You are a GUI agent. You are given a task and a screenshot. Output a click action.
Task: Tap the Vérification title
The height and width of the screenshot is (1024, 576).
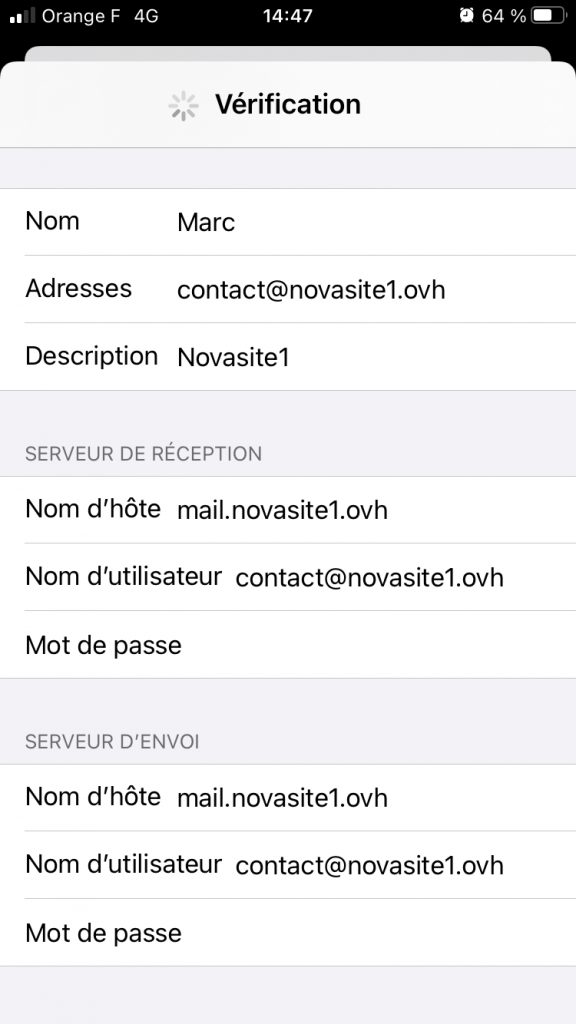pos(288,104)
